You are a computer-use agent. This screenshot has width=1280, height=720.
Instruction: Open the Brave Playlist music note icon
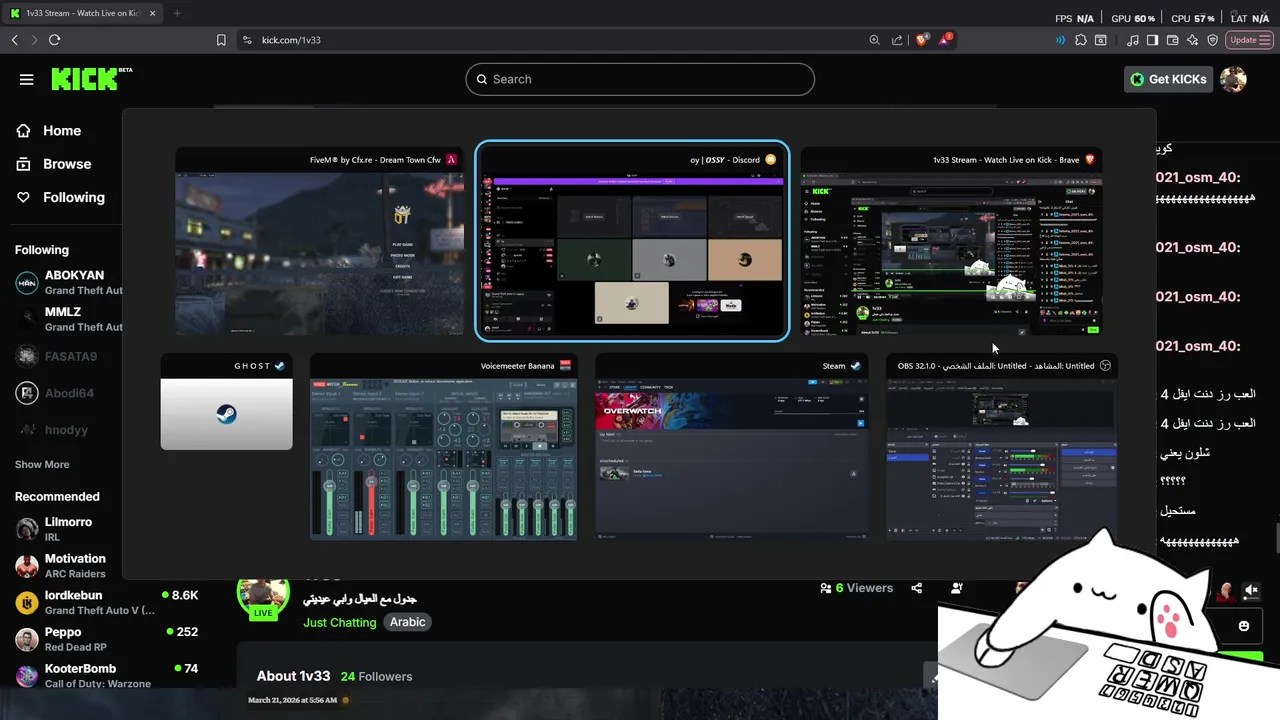1133,40
